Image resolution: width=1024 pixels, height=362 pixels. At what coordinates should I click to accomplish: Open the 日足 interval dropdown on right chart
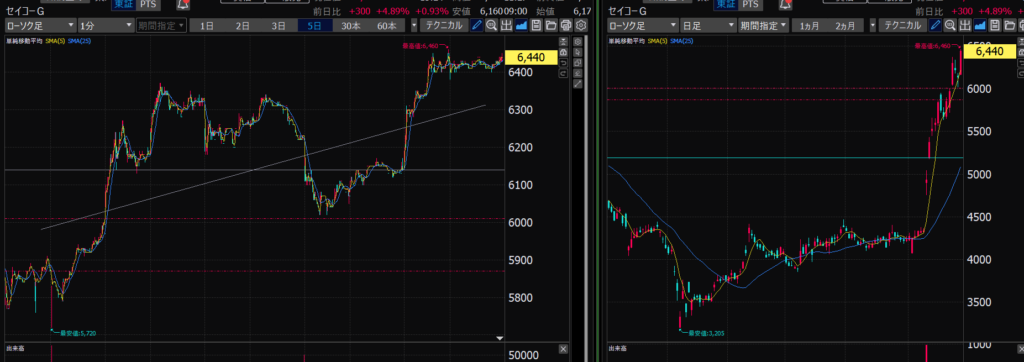point(707,25)
